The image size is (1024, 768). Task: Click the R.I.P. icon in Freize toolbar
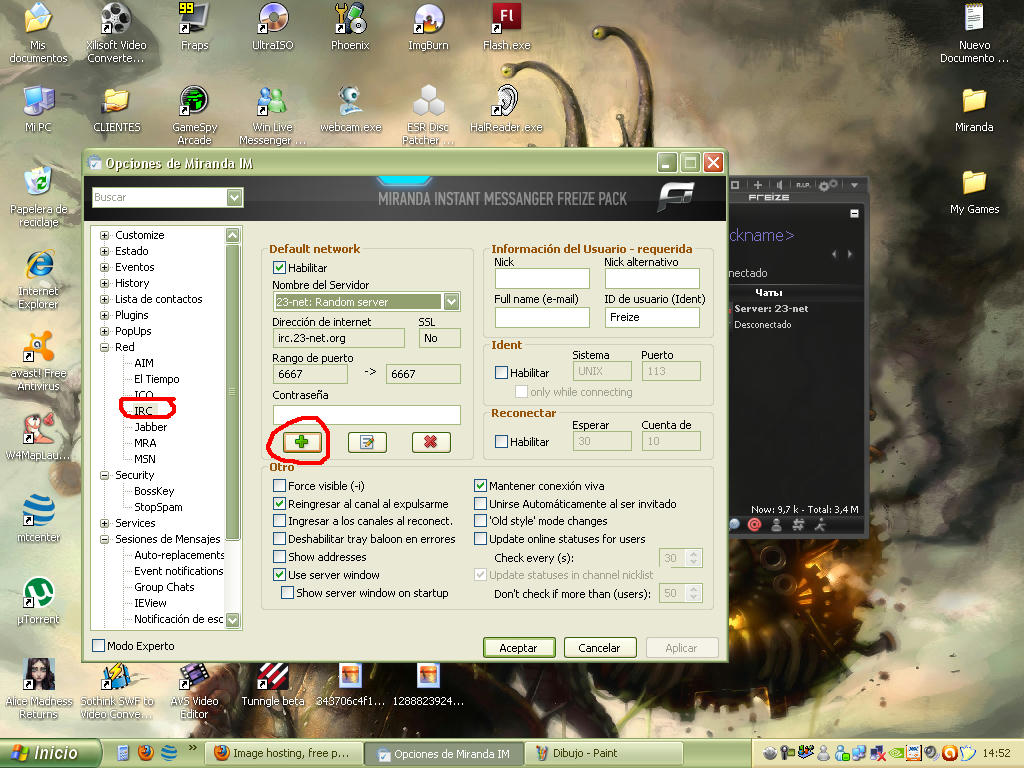coord(803,185)
